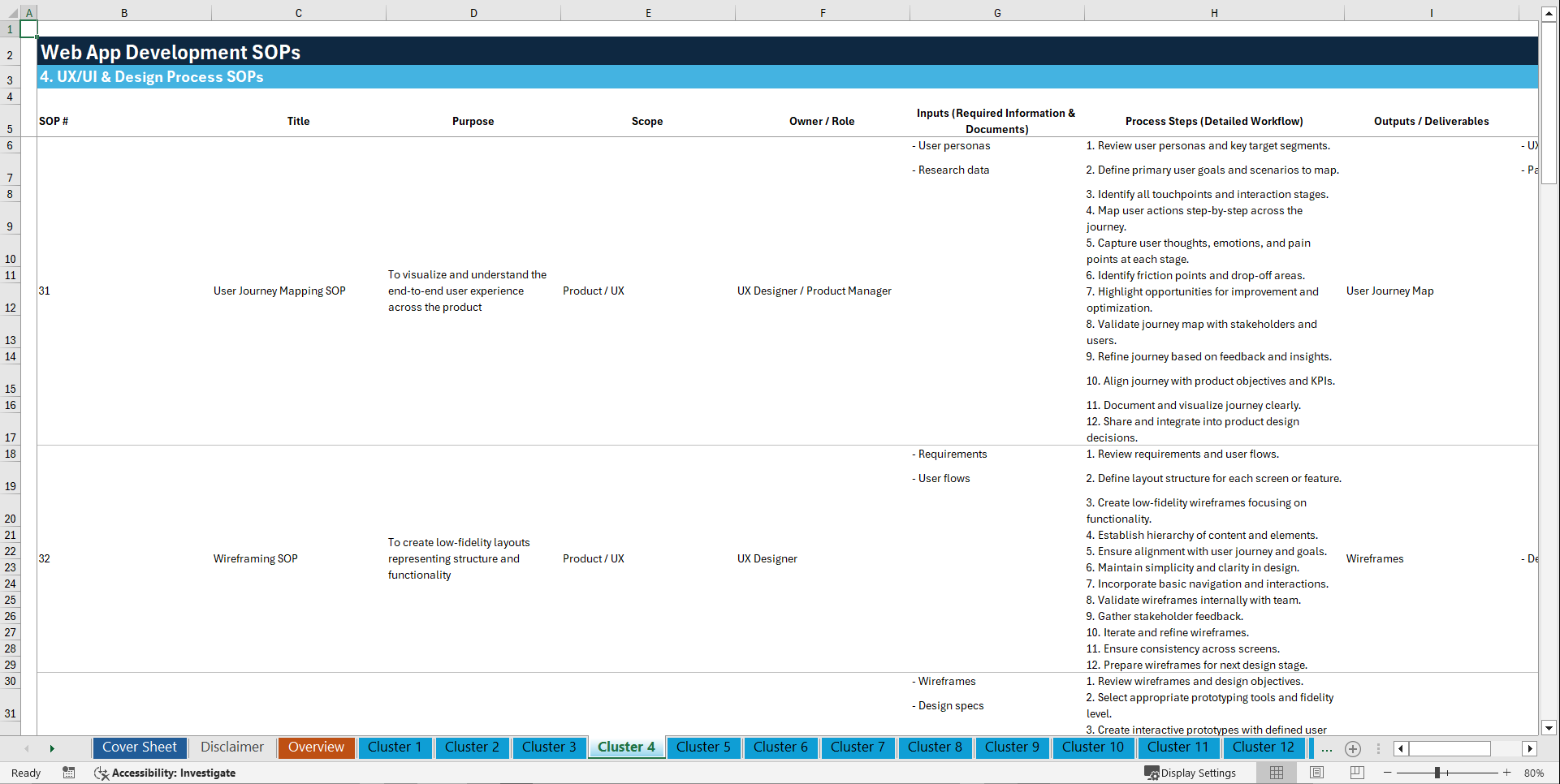
Task: Start macro recording from the status bar
Action: pyautogui.click(x=69, y=773)
